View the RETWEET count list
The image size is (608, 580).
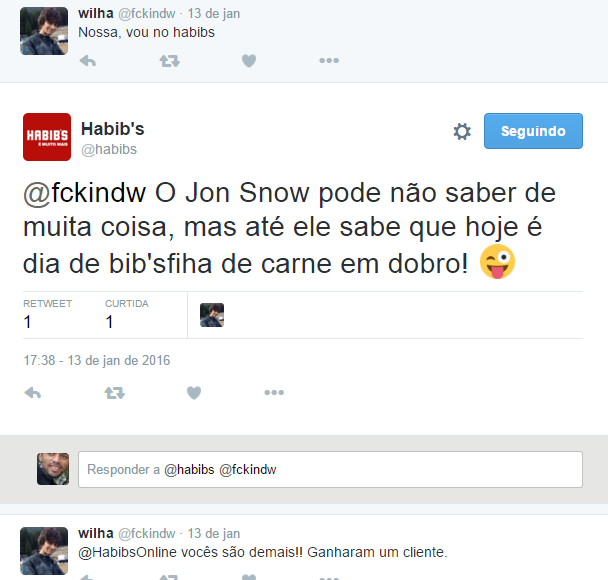click(x=47, y=314)
